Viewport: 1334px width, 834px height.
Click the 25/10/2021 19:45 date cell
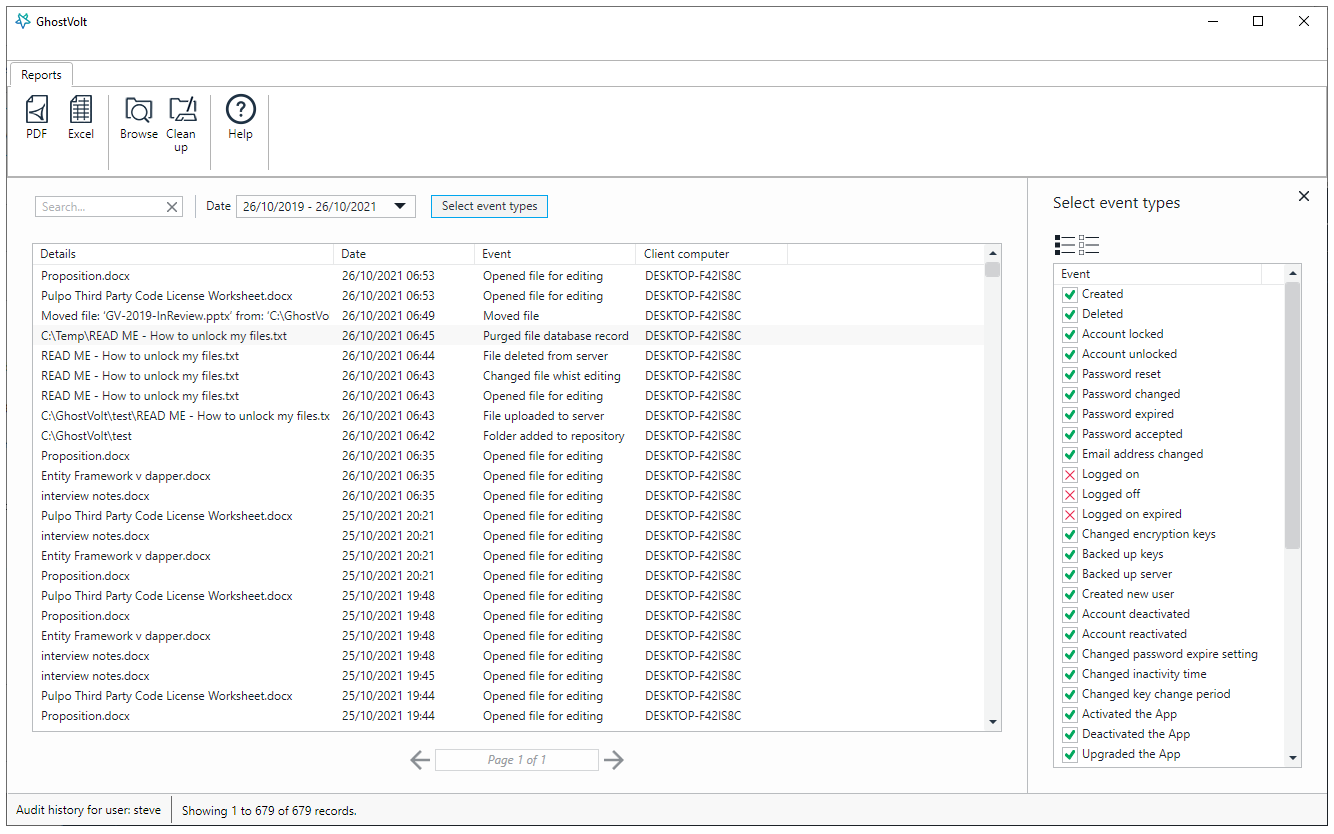[x=388, y=676]
